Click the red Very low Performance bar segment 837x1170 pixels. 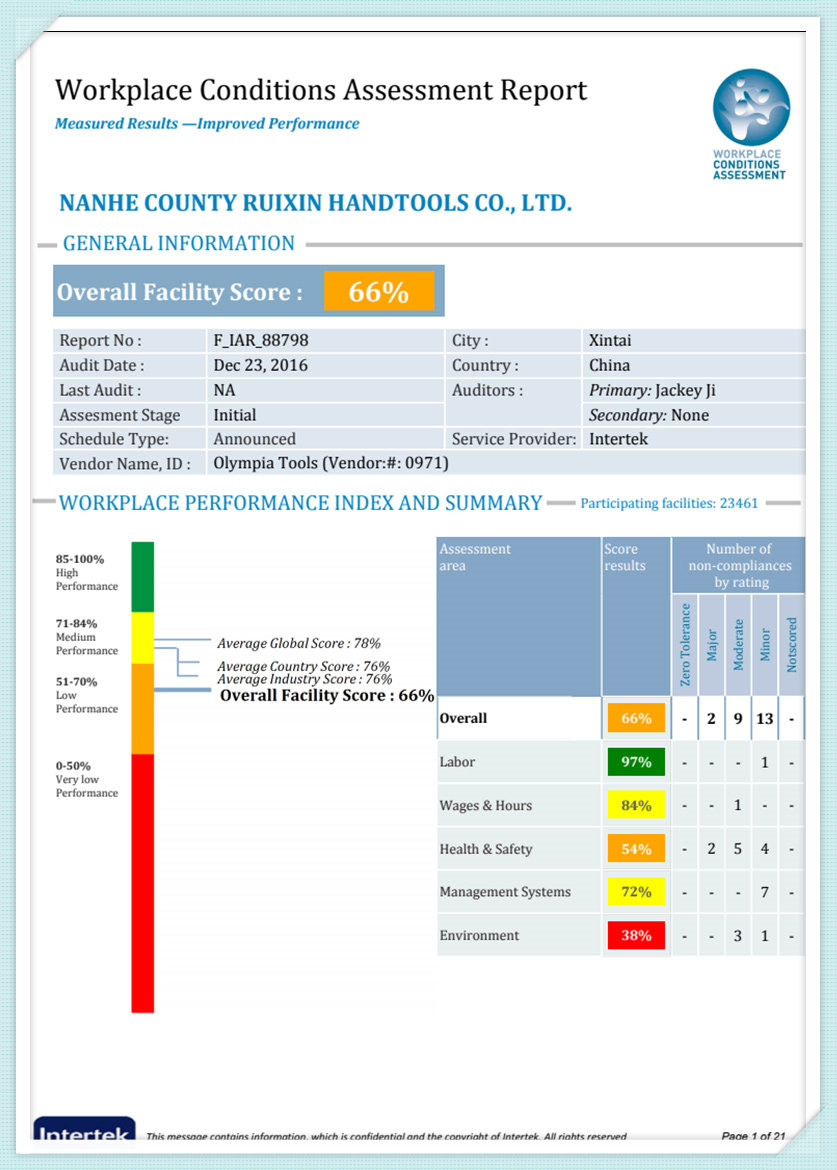(x=143, y=880)
